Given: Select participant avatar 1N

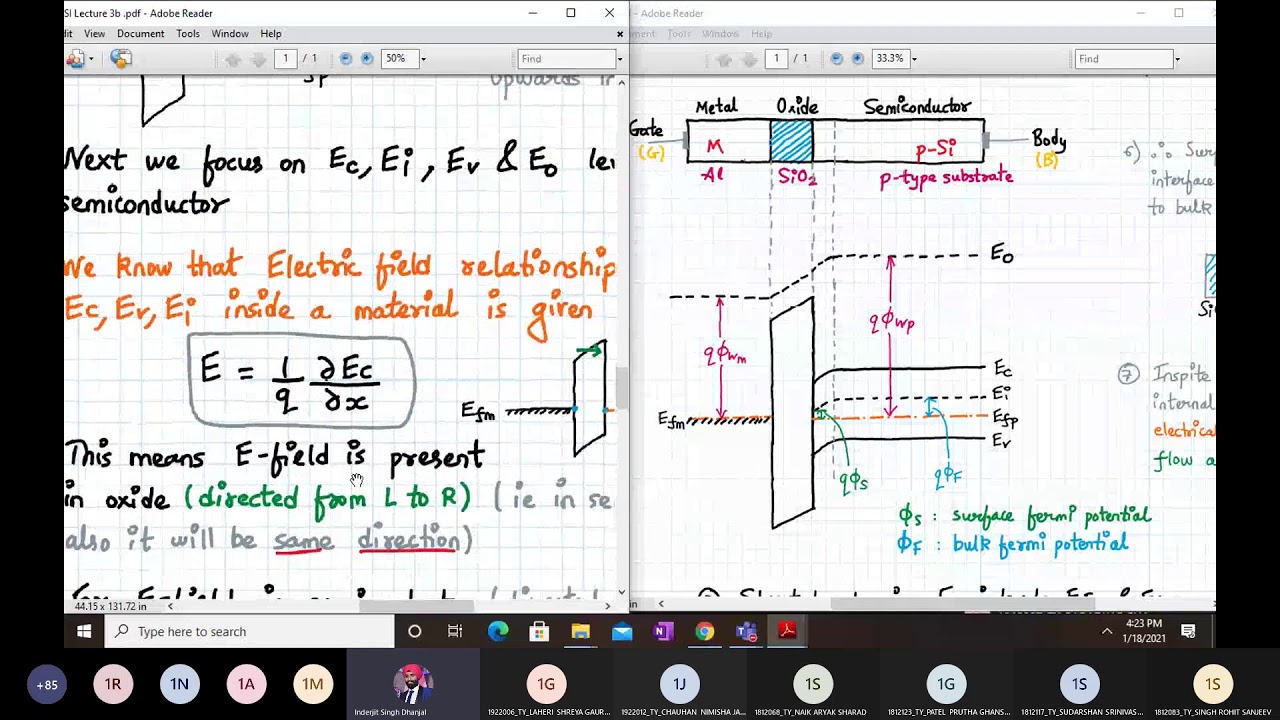Looking at the screenshot, I should coord(179,685).
